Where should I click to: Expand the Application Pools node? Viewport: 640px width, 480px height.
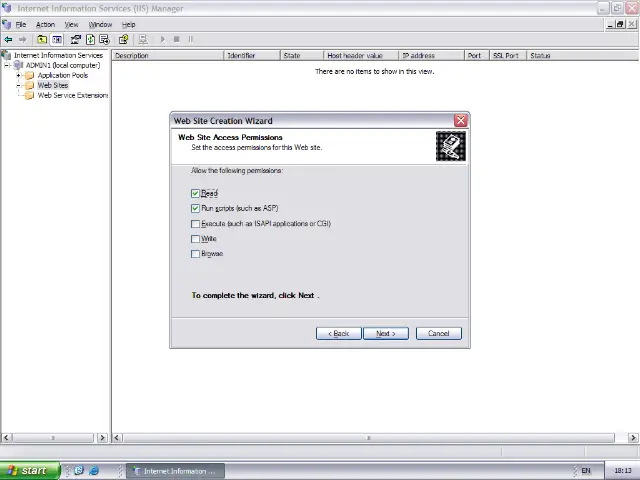coord(18,76)
